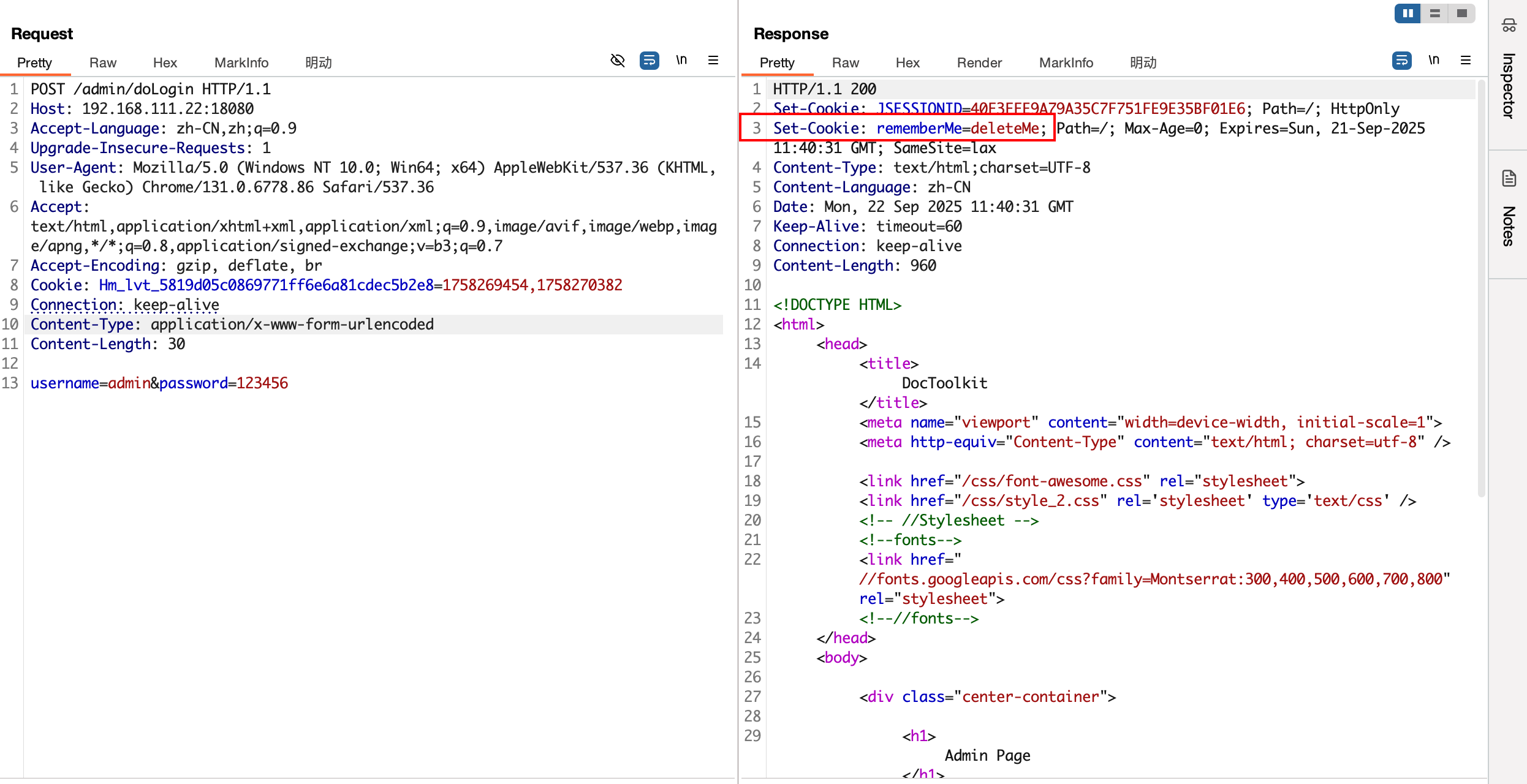Open Request panel hamburger options menu

[x=713, y=60]
